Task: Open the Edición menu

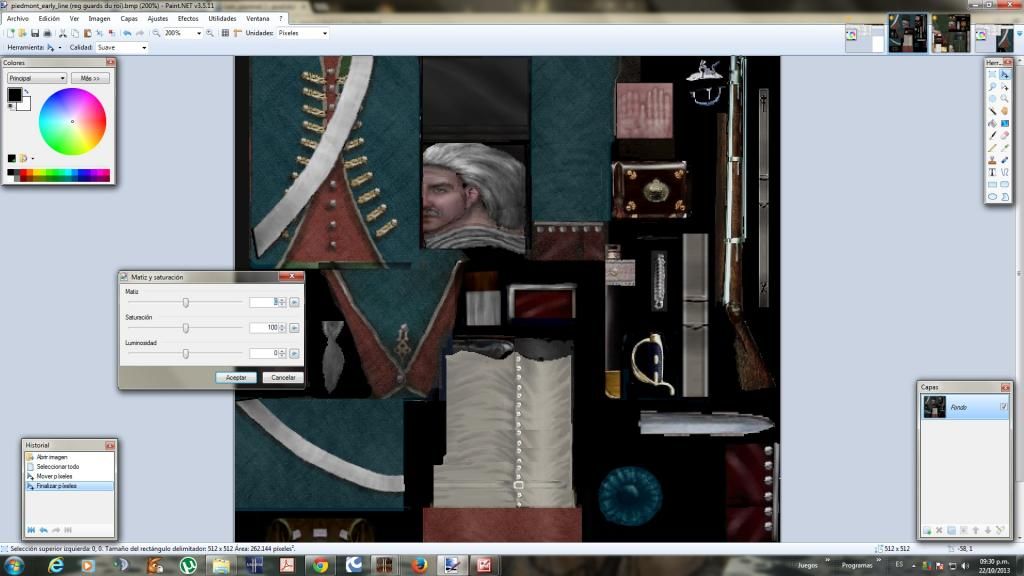Action: click(49, 18)
